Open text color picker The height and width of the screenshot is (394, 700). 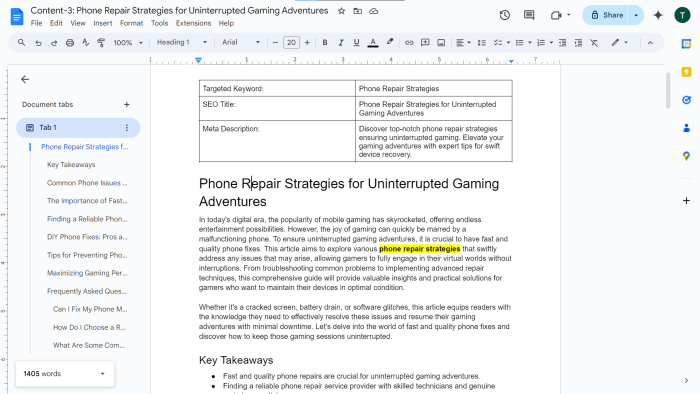tap(373, 42)
